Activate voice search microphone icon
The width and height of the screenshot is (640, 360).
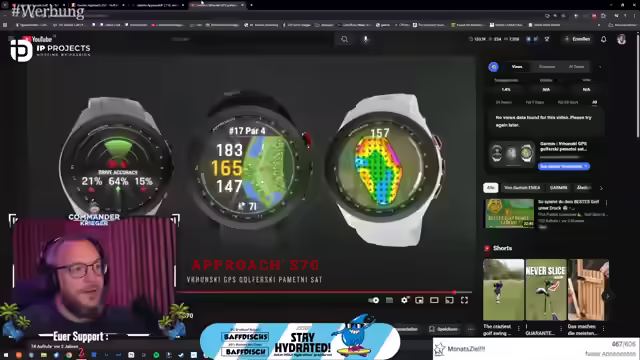(x=366, y=39)
